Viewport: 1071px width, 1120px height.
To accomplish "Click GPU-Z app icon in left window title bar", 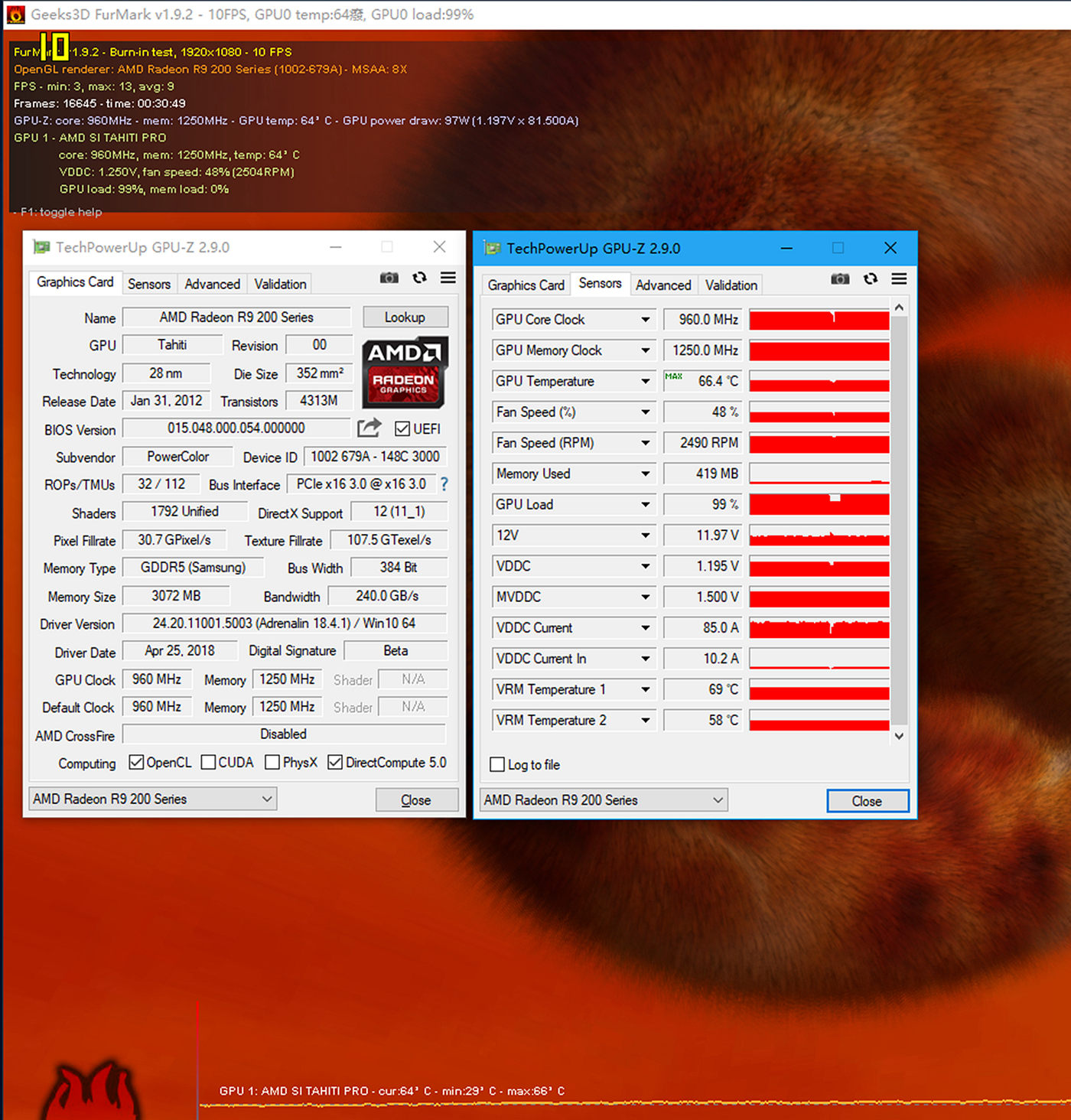I will tap(41, 247).
